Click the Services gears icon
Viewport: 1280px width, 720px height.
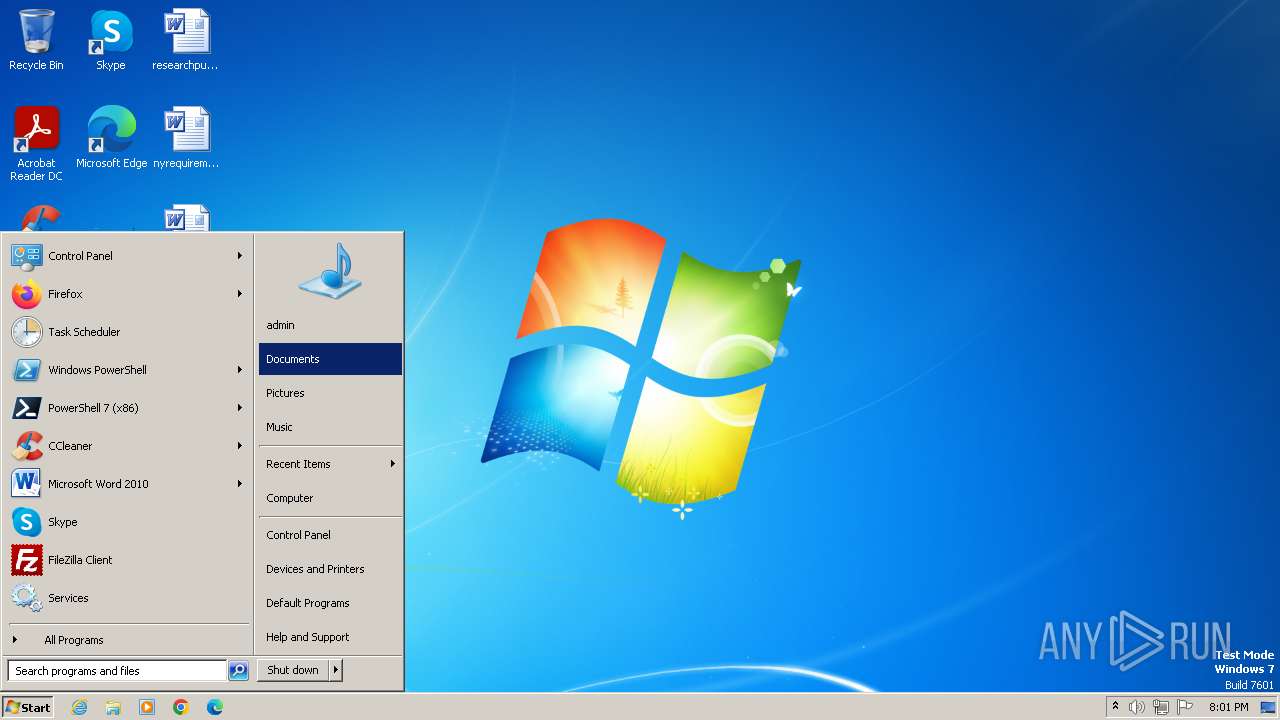point(26,598)
